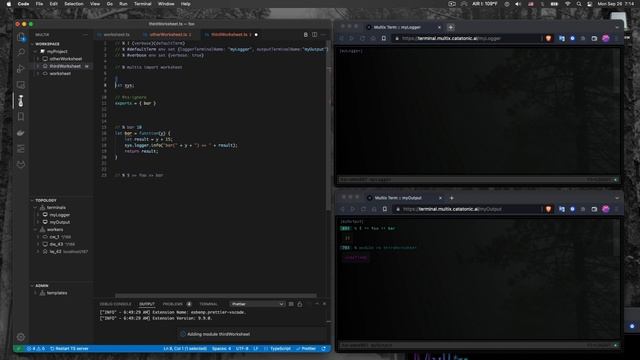Image resolution: width=640 pixels, height=360 pixels.
Task: Click the Wi-Fi icon in macOS menu bar
Action: [568, 4]
